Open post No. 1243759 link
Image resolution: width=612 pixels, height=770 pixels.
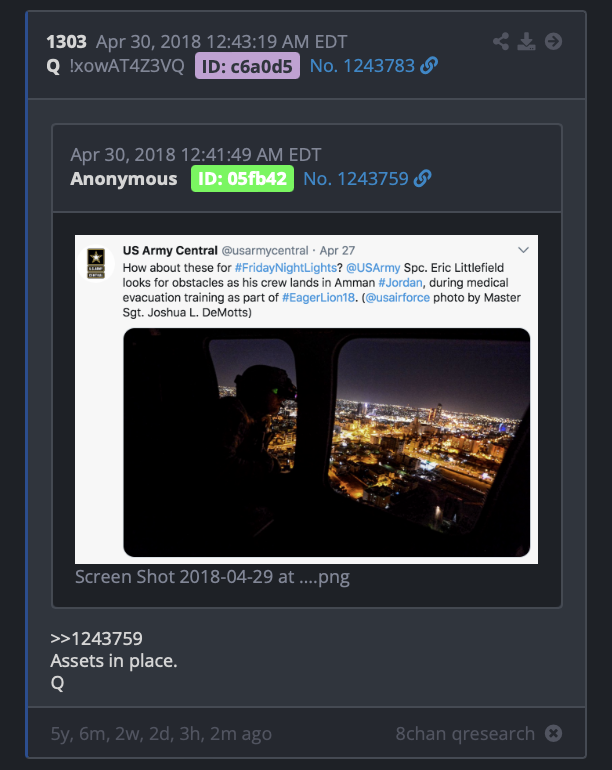(356, 179)
